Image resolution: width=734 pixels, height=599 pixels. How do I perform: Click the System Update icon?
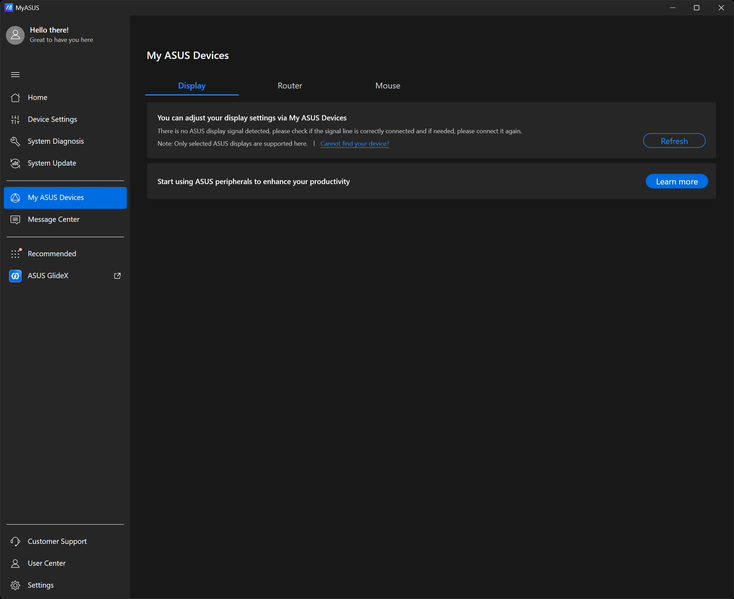15,163
